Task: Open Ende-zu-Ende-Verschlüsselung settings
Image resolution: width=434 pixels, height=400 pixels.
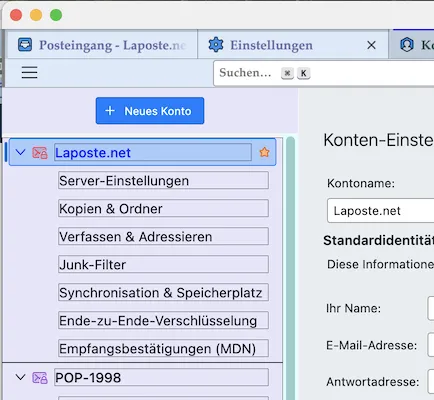Action: point(163,321)
